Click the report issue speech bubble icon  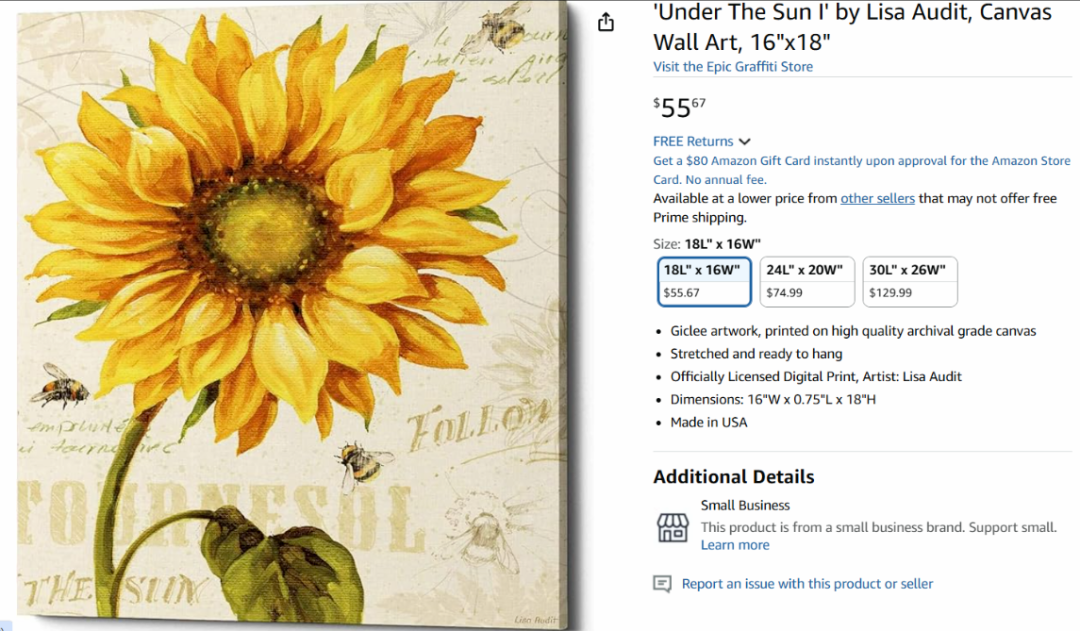click(662, 584)
